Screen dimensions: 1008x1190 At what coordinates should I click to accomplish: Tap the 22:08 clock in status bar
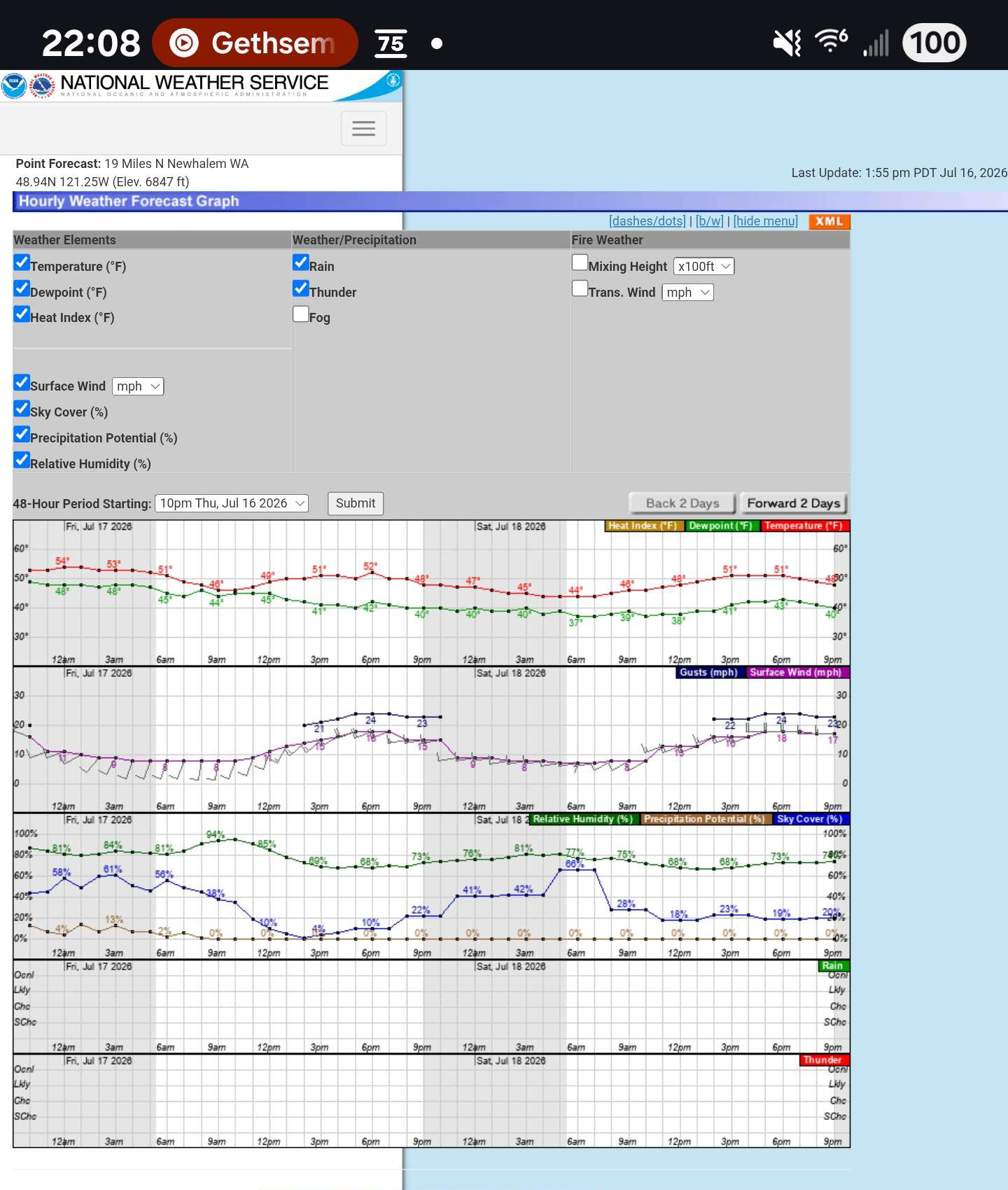tap(91, 43)
